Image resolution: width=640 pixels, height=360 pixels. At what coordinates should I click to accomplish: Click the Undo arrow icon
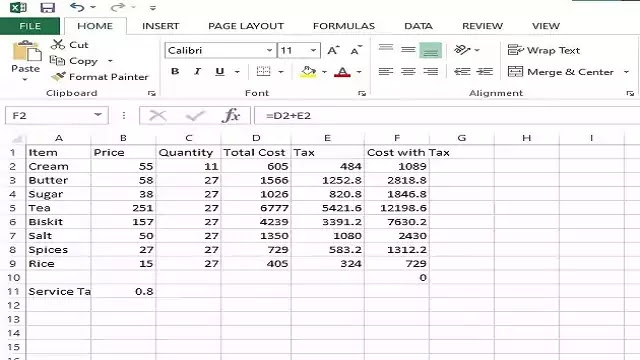pos(77,7)
